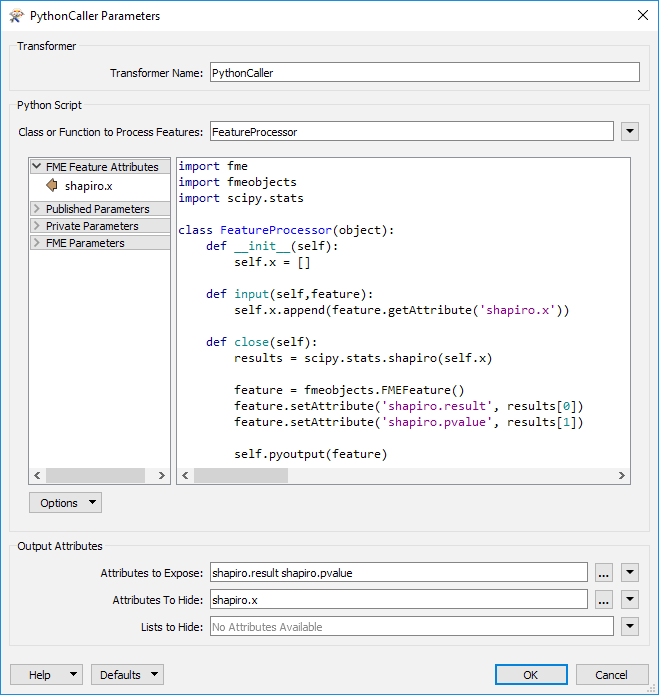
Task: Open the Options dropdown button
Action: pyautogui.click(x=65, y=503)
